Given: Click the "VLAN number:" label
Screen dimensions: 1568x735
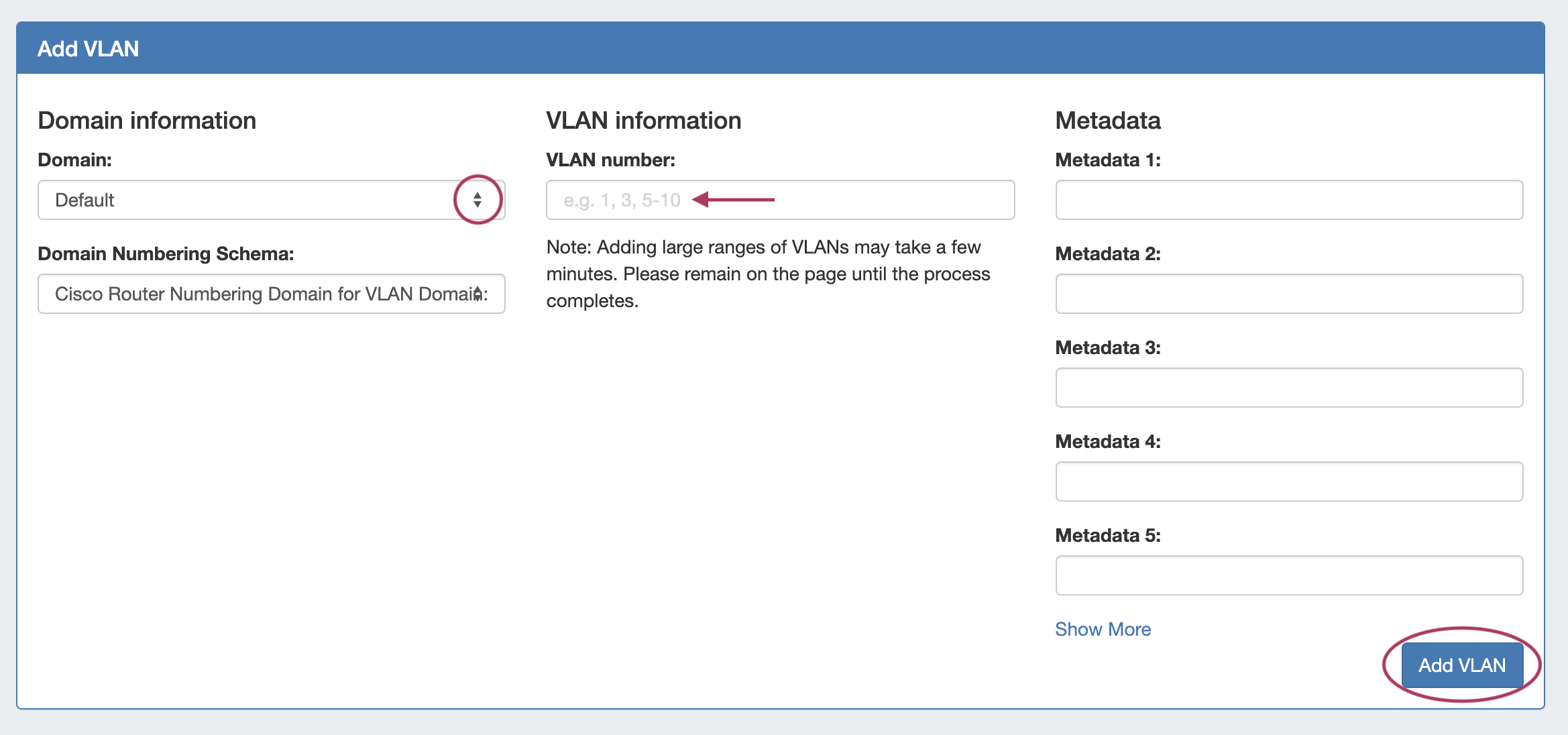Looking at the screenshot, I should 610,160.
